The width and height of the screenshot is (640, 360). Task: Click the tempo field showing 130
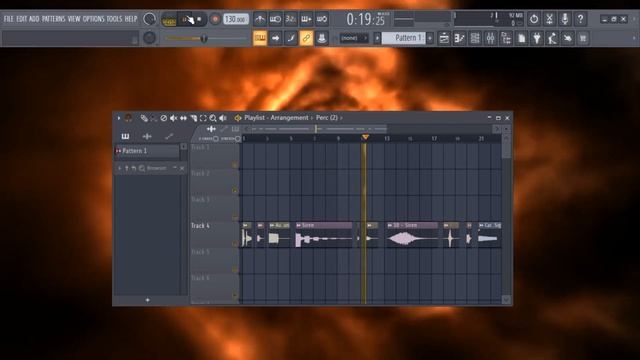click(236, 19)
